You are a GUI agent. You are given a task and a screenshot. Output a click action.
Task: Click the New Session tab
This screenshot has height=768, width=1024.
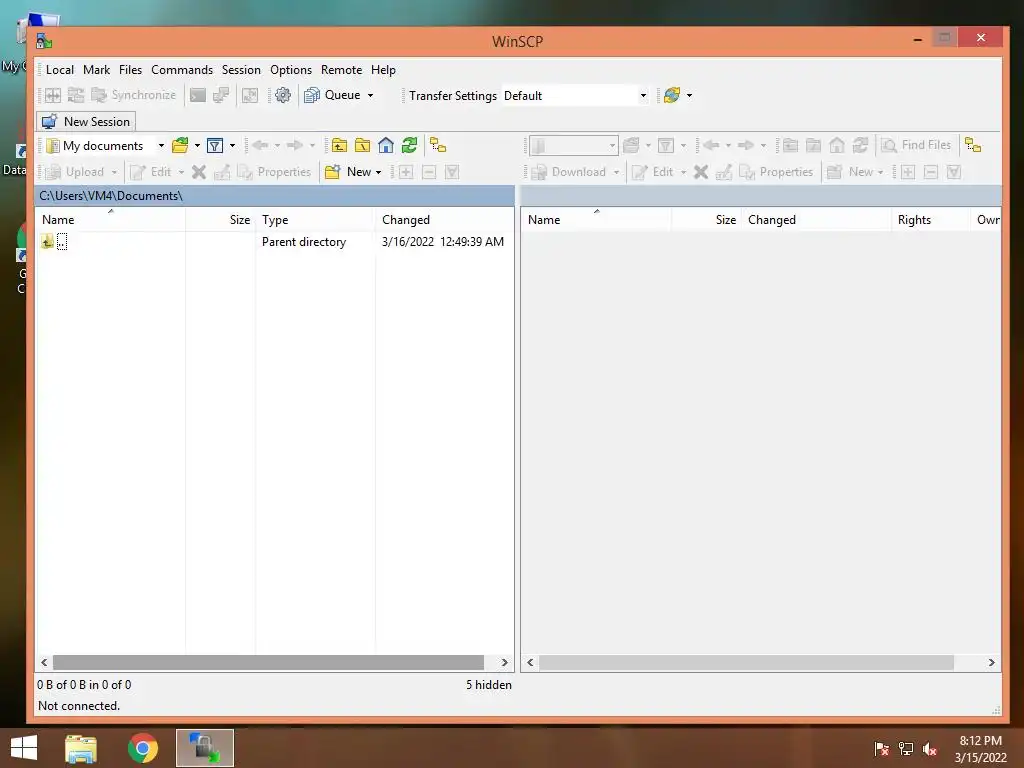click(x=86, y=121)
